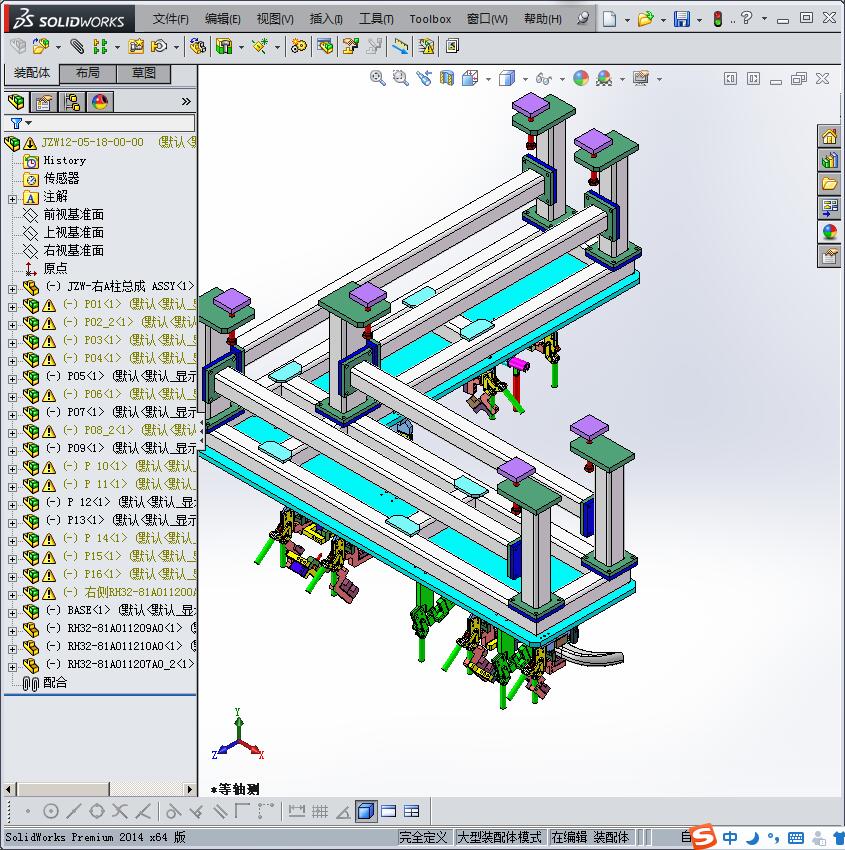Open SolidWorks Resources home icon in the task pane
Image resolution: width=845 pixels, height=850 pixels.
829,136
